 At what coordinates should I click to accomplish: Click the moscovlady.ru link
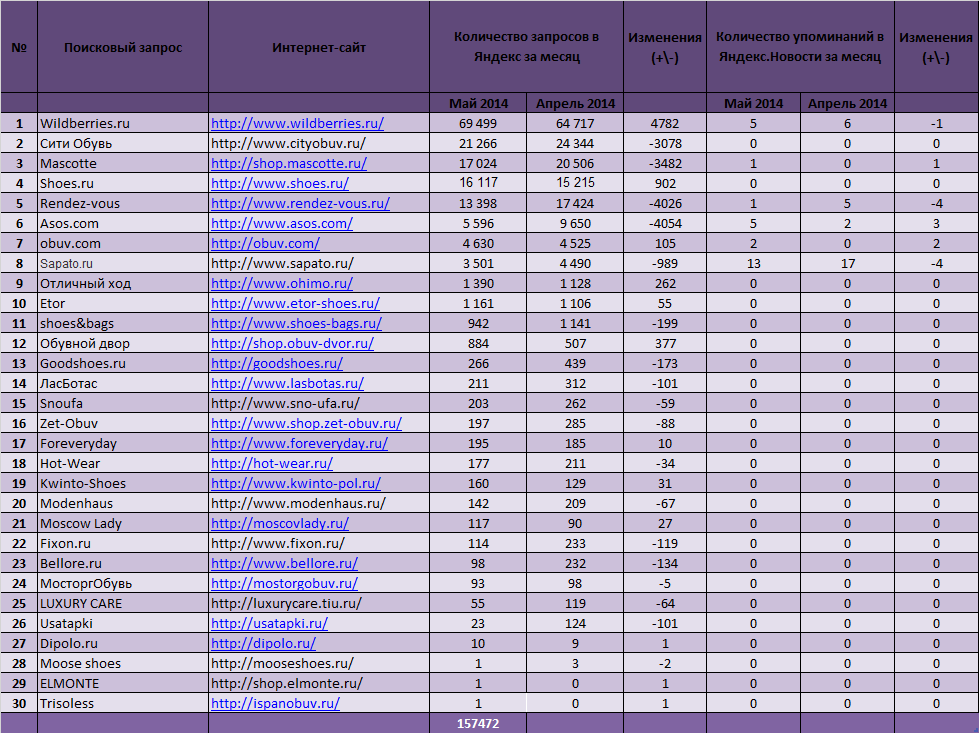280,523
